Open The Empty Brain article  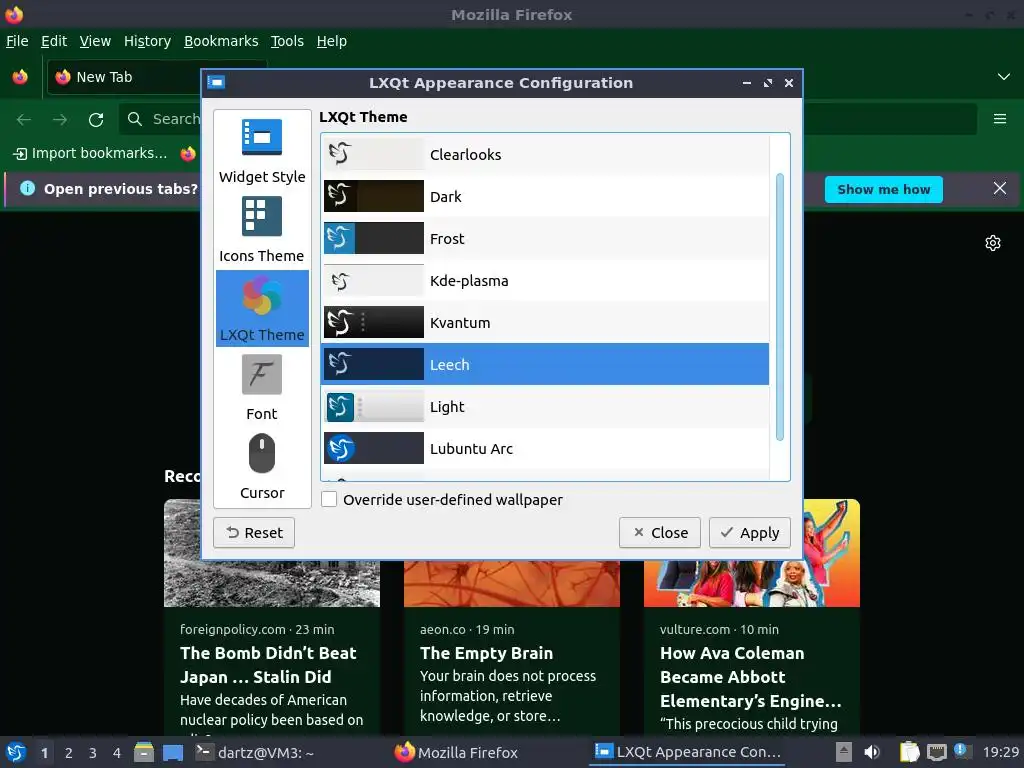point(487,653)
